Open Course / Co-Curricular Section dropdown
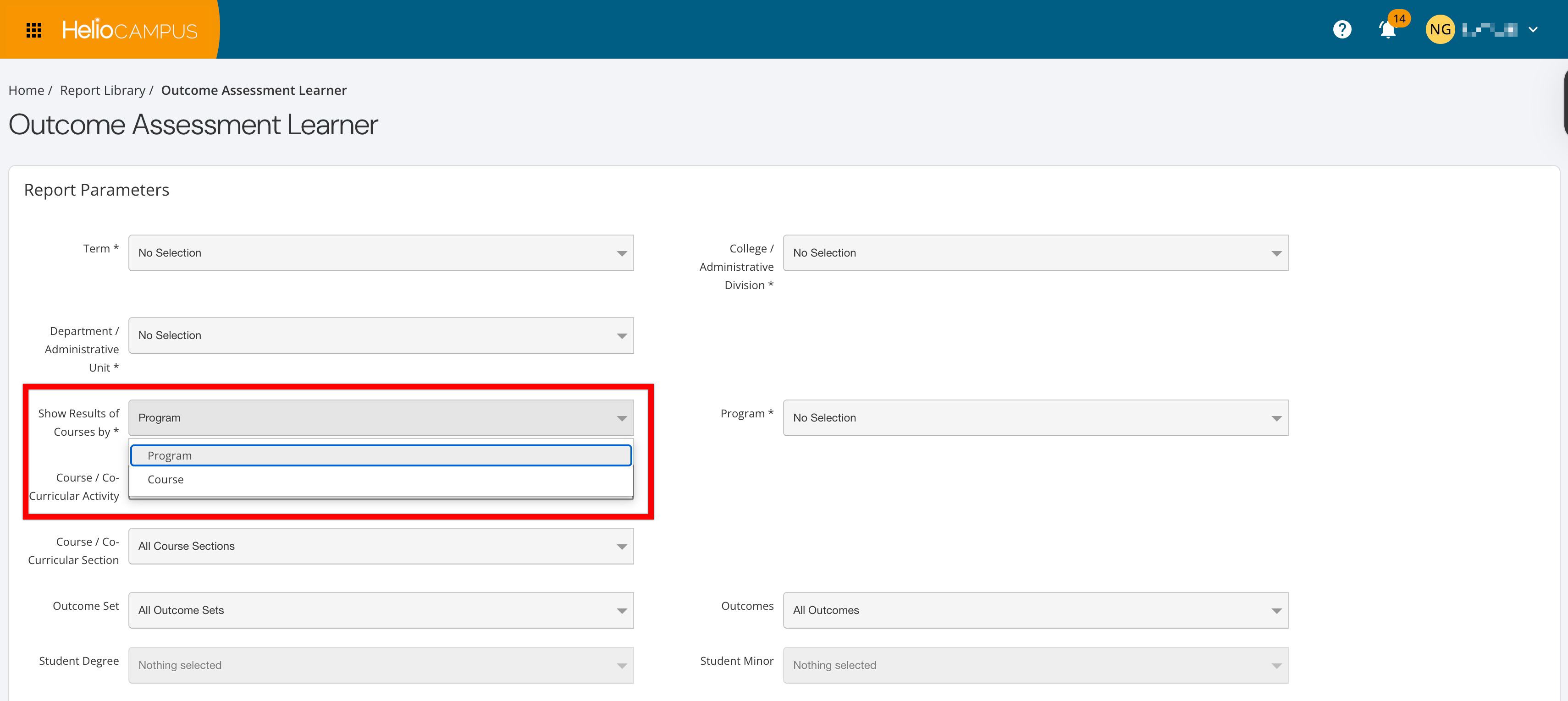The image size is (1568, 701). (x=381, y=546)
